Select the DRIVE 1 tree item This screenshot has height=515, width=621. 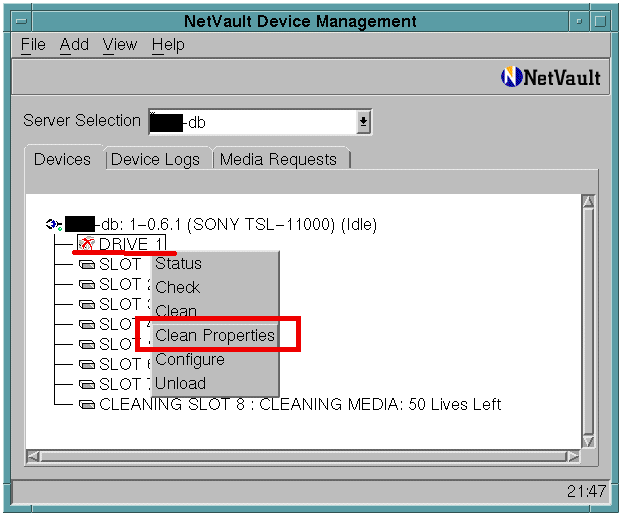point(122,244)
